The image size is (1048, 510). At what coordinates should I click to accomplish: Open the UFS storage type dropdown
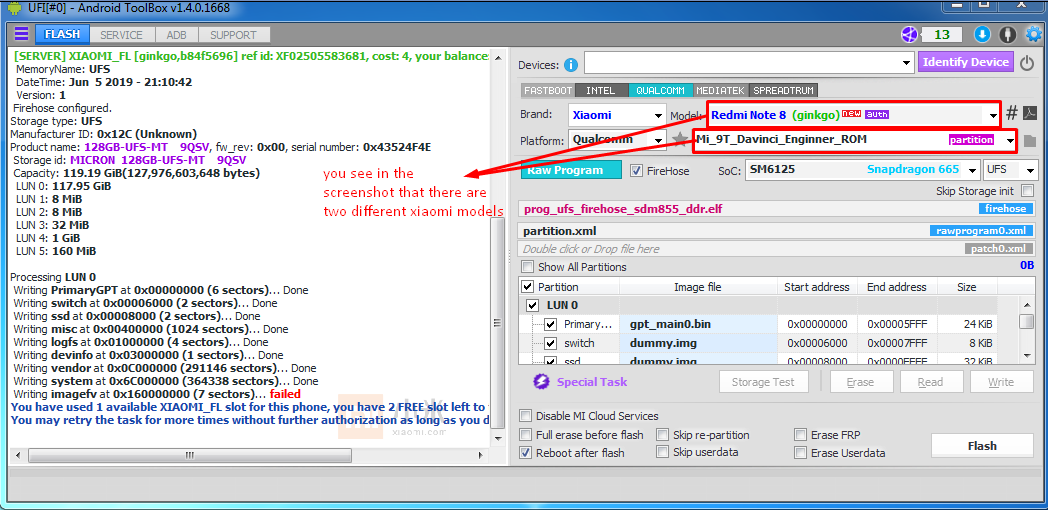tap(1011, 170)
